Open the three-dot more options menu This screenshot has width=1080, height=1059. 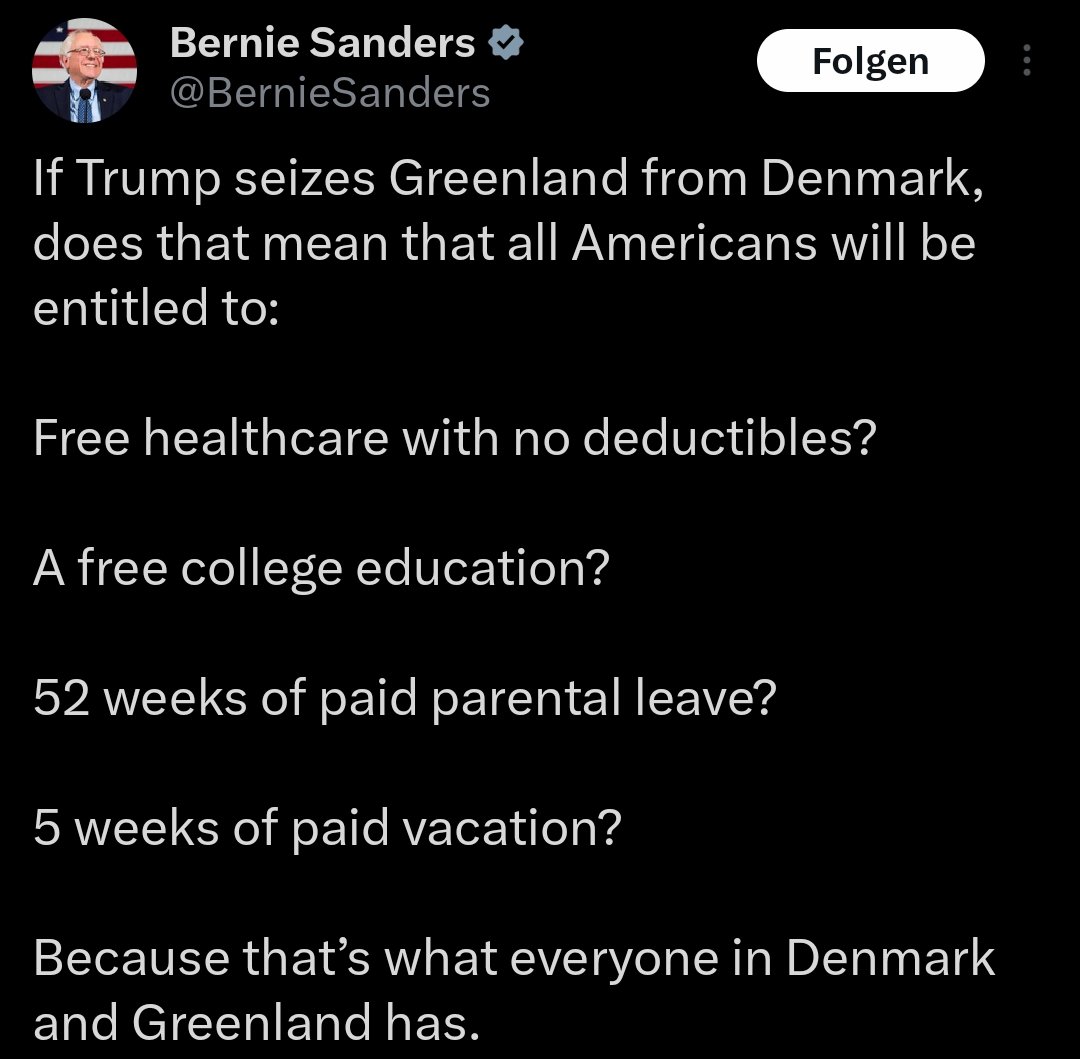1025,62
